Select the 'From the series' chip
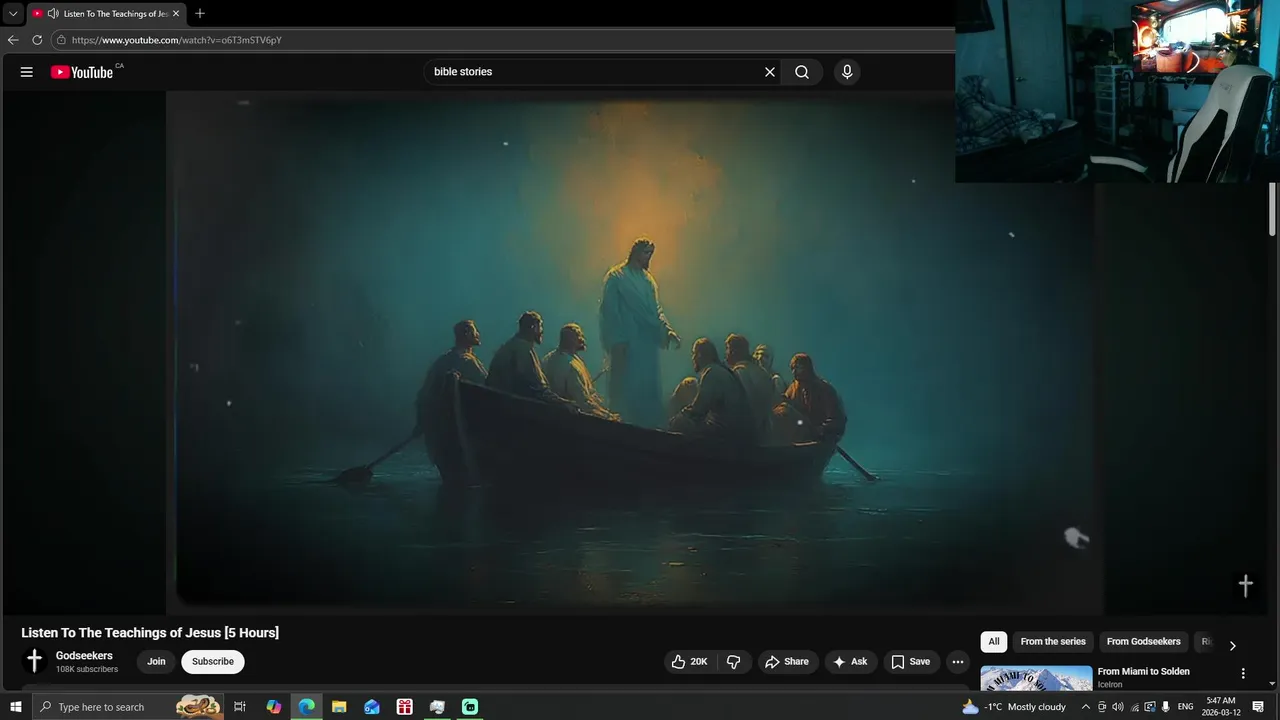The width and height of the screenshot is (1280, 720). 1053,642
